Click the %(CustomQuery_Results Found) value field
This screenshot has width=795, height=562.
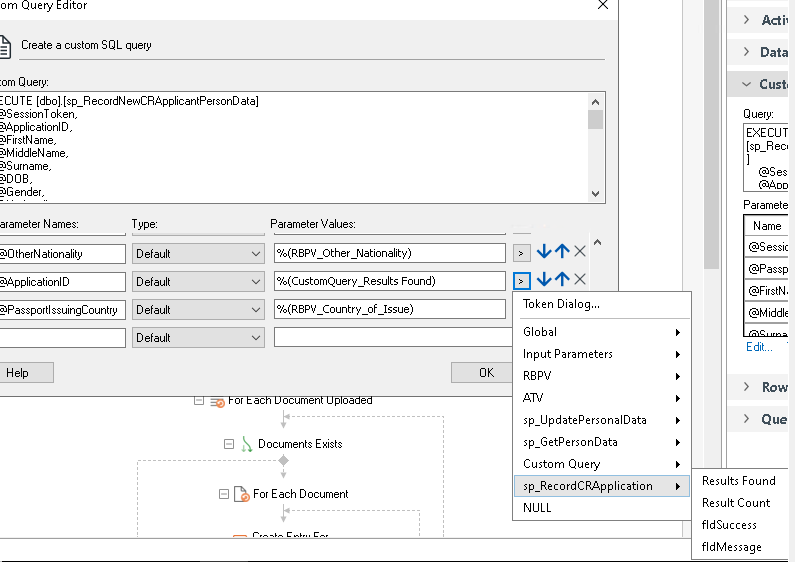click(x=389, y=281)
